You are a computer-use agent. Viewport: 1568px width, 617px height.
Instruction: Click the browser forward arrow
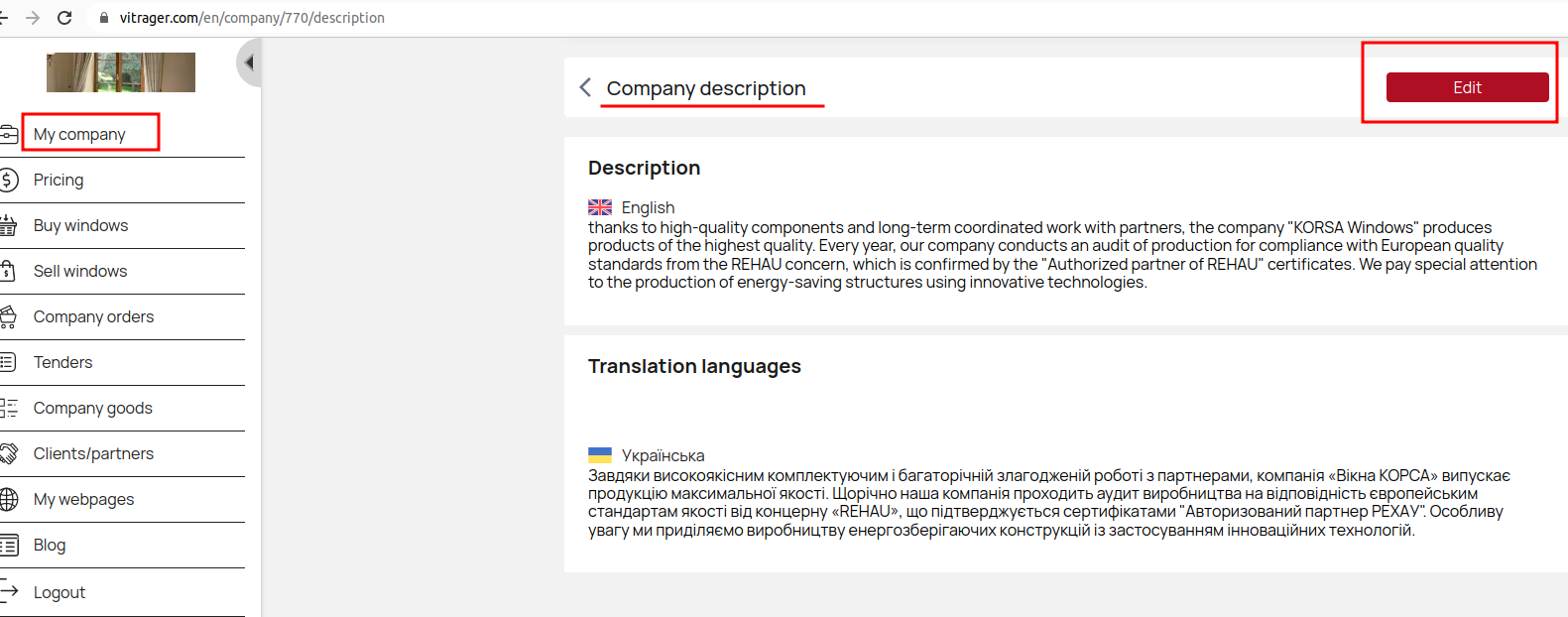coord(33,18)
